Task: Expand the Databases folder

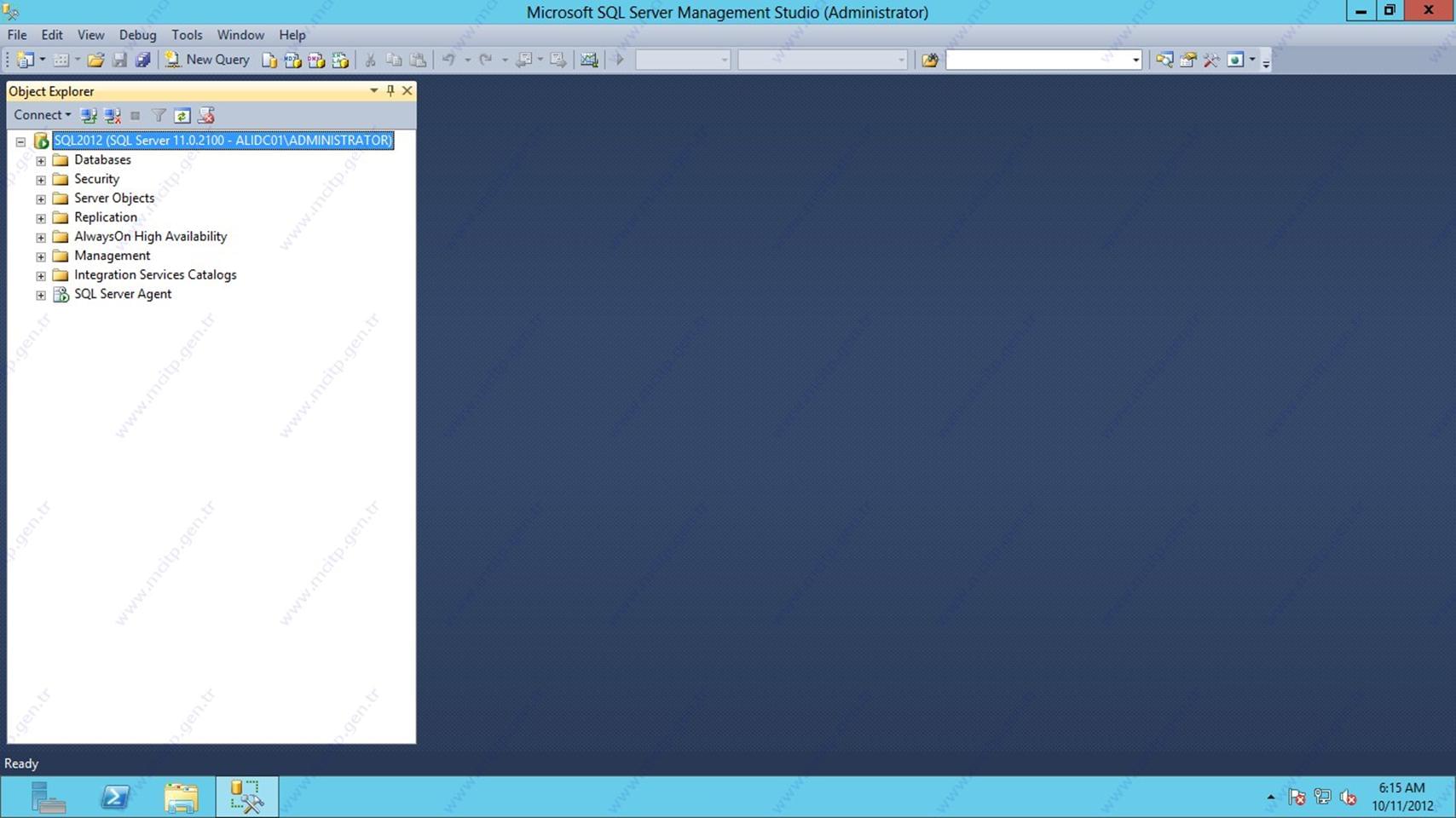Action: pos(40,160)
